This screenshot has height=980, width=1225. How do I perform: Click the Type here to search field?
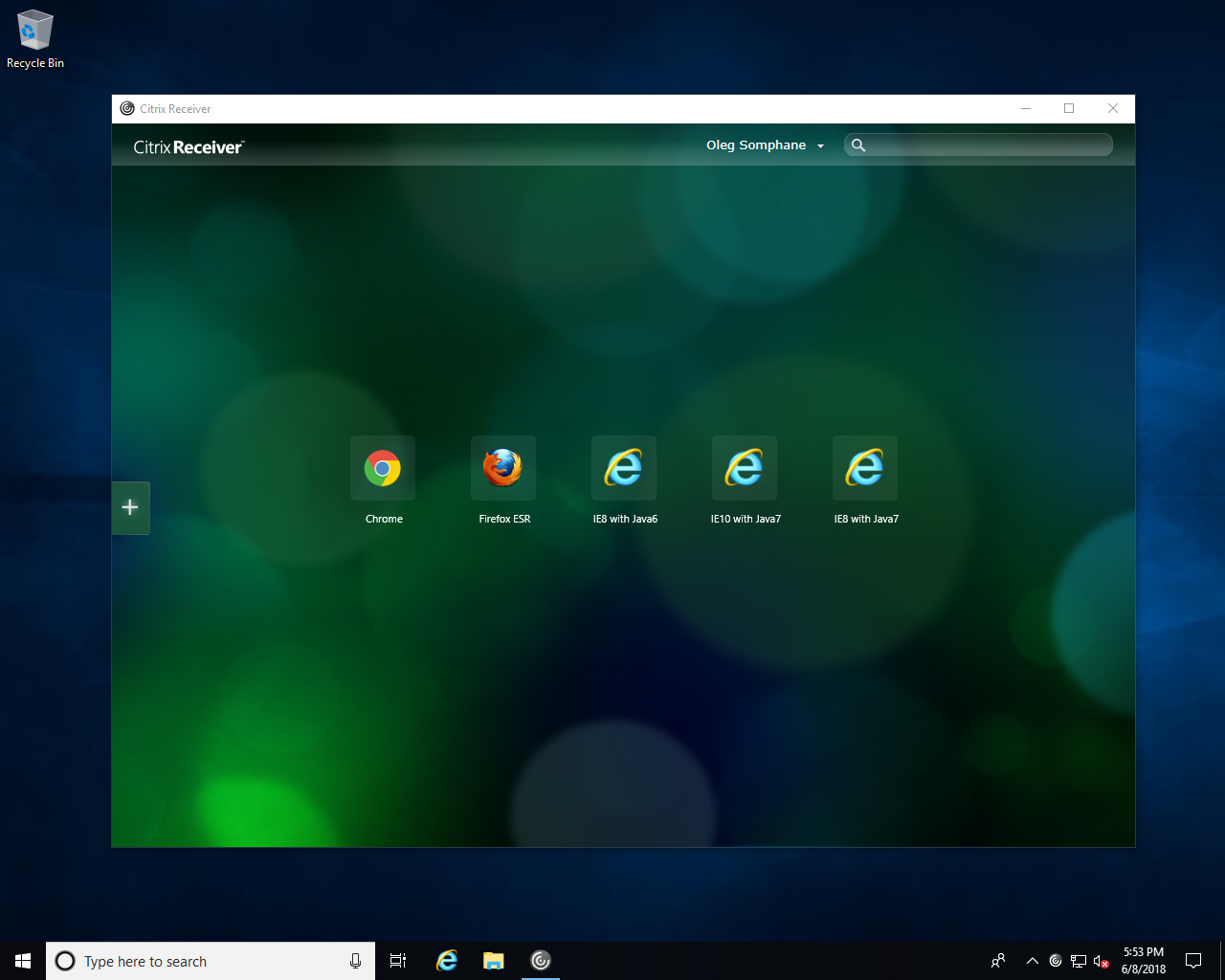coord(191,960)
